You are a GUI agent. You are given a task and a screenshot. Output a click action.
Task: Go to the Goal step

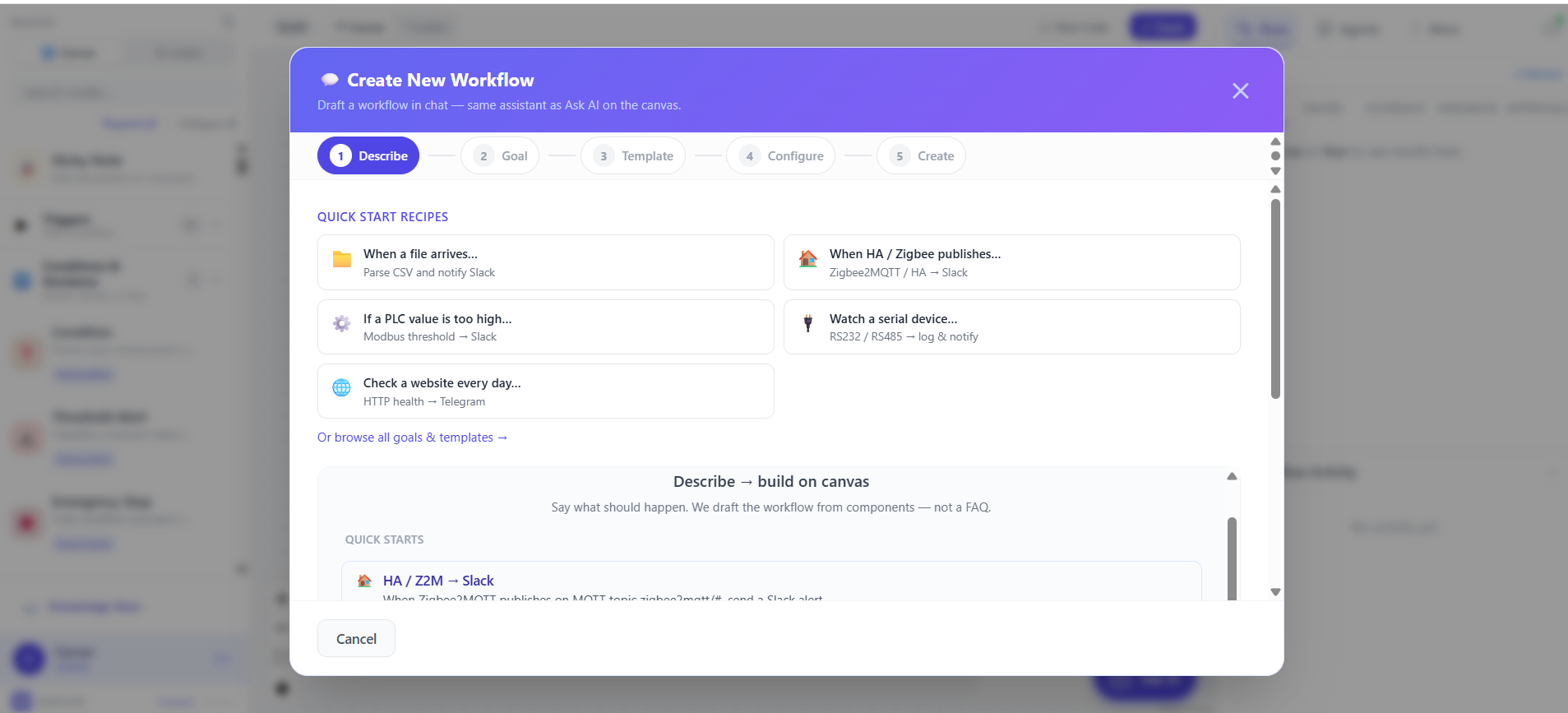click(500, 155)
